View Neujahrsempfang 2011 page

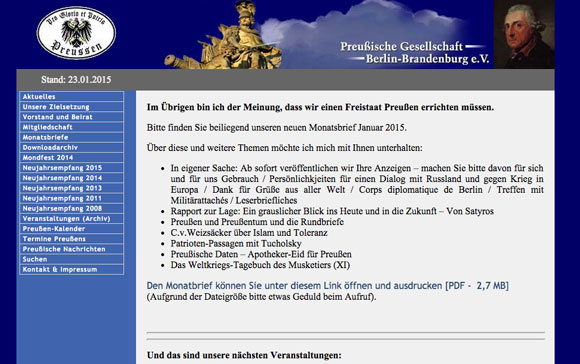point(72,198)
